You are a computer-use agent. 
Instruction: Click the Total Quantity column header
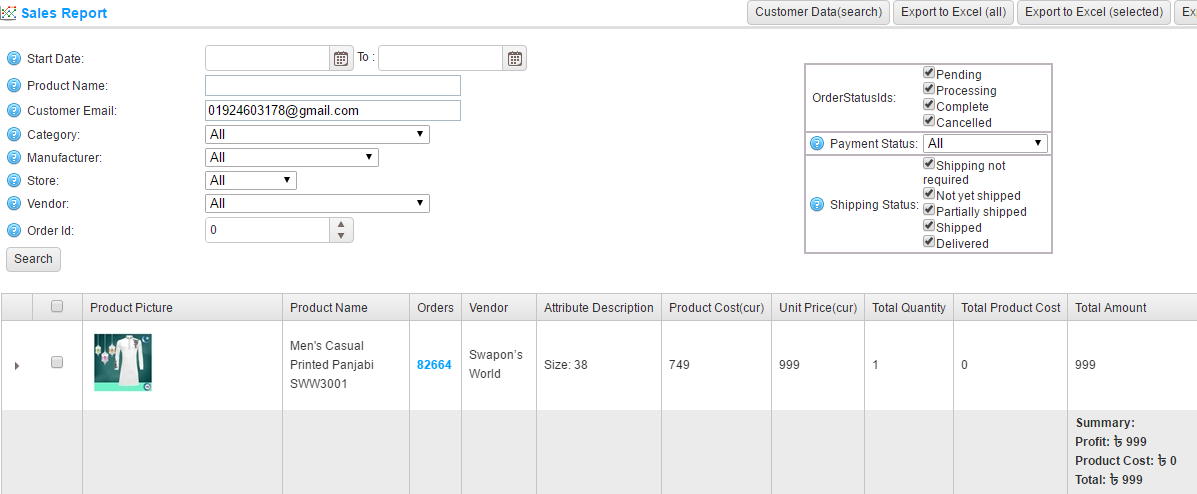[908, 308]
